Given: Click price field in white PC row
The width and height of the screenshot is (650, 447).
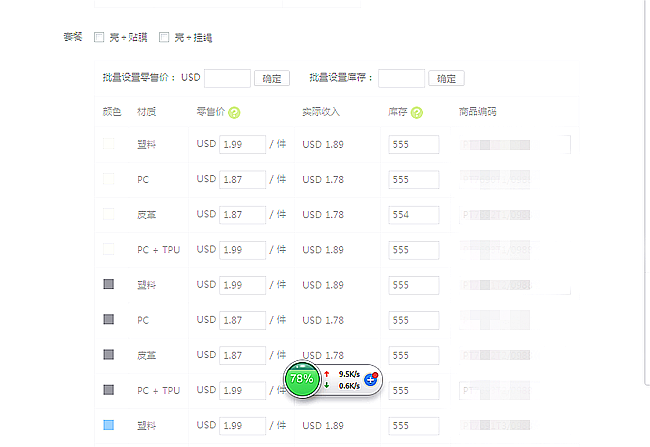Looking at the screenshot, I should pyautogui.click(x=242, y=180).
